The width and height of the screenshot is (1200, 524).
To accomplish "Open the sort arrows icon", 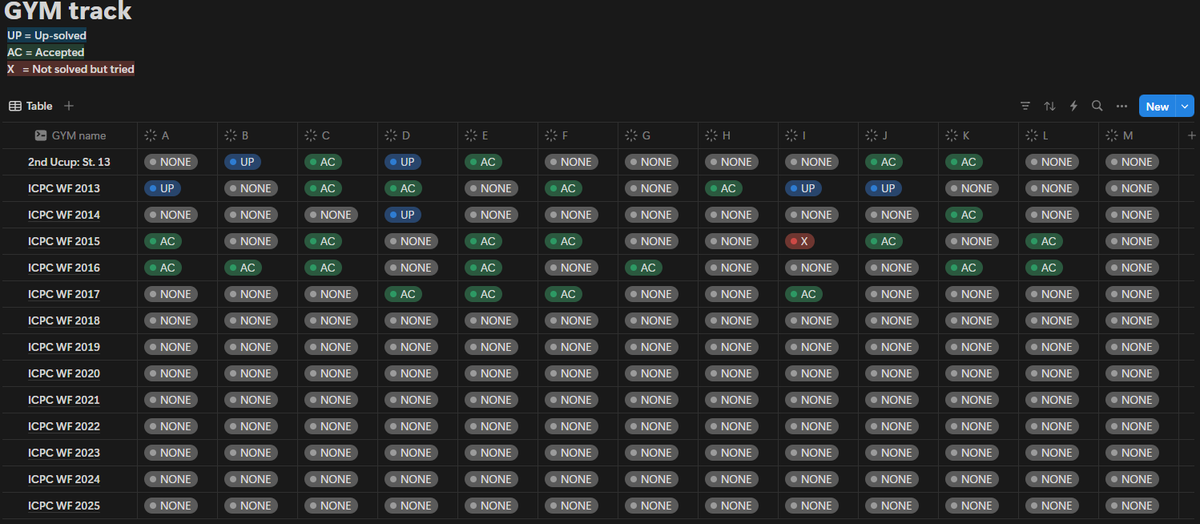I will click(1049, 106).
